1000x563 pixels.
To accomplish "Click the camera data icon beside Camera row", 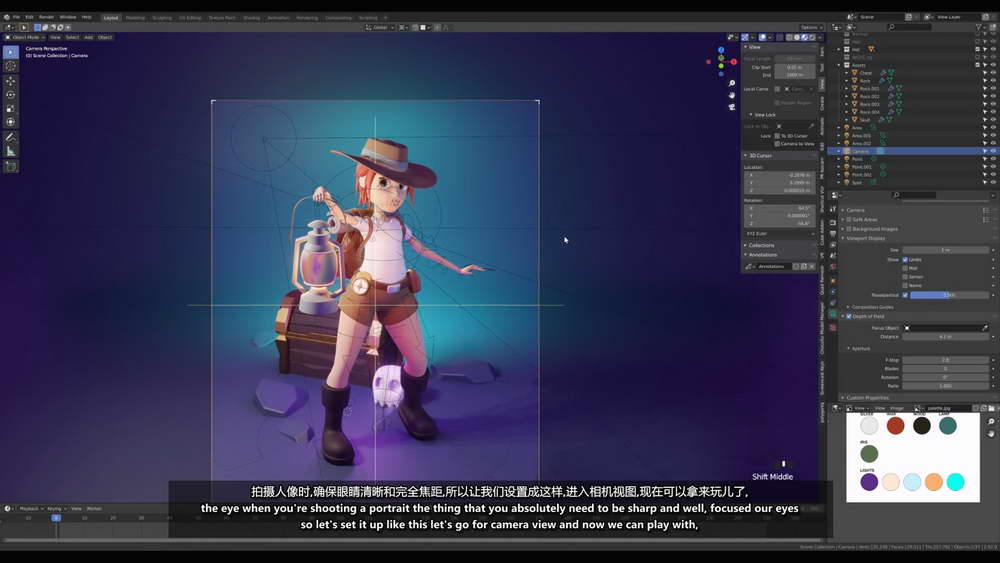I will click(880, 151).
